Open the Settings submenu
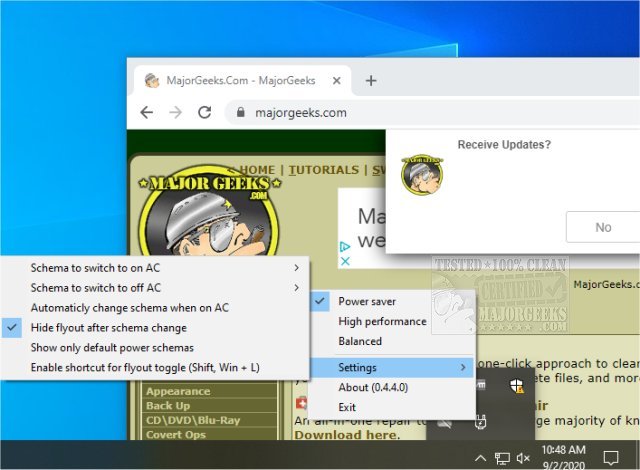This screenshot has width=640, height=470. [x=392, y=368]
